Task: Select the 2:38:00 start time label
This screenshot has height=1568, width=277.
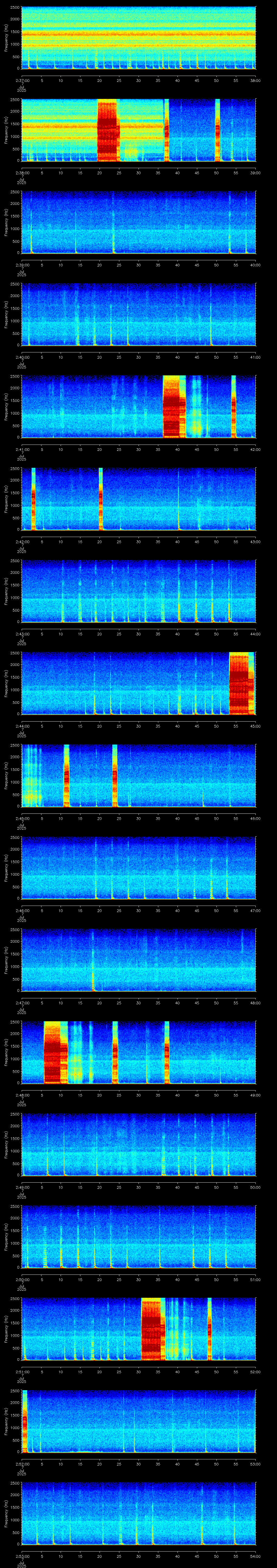Action: [x=21, y=173]
